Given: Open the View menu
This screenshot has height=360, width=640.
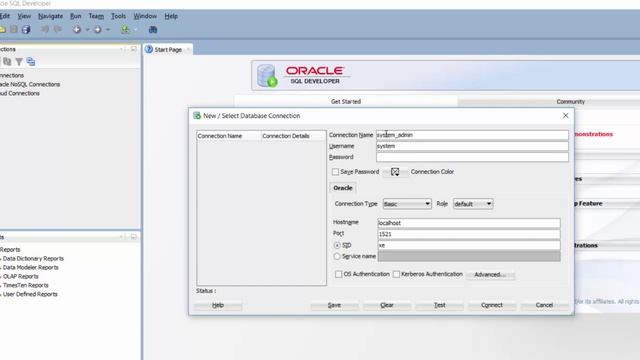Looking at the screenshot, I should coord(24,16).
